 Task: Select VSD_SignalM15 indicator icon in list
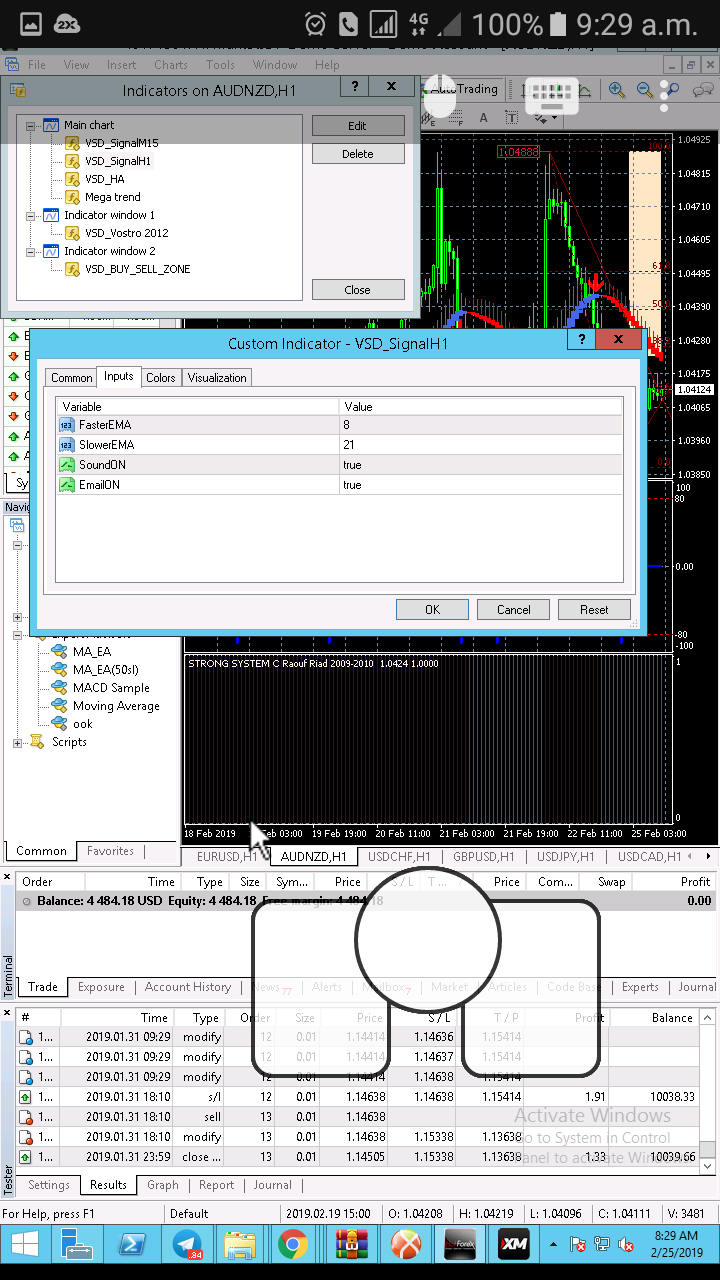[72, 143]
